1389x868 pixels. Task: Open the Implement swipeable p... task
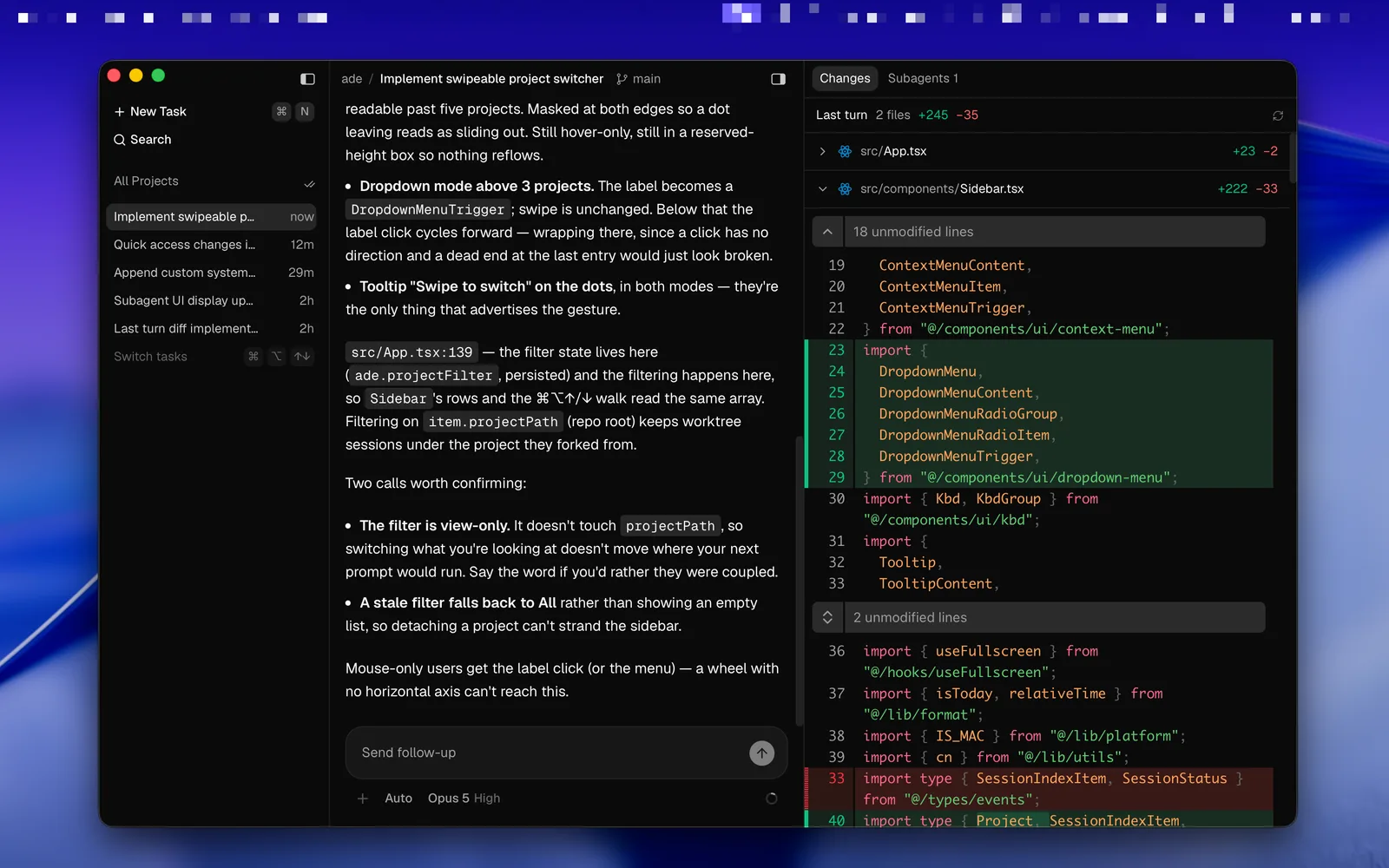[x=212, y=217]
